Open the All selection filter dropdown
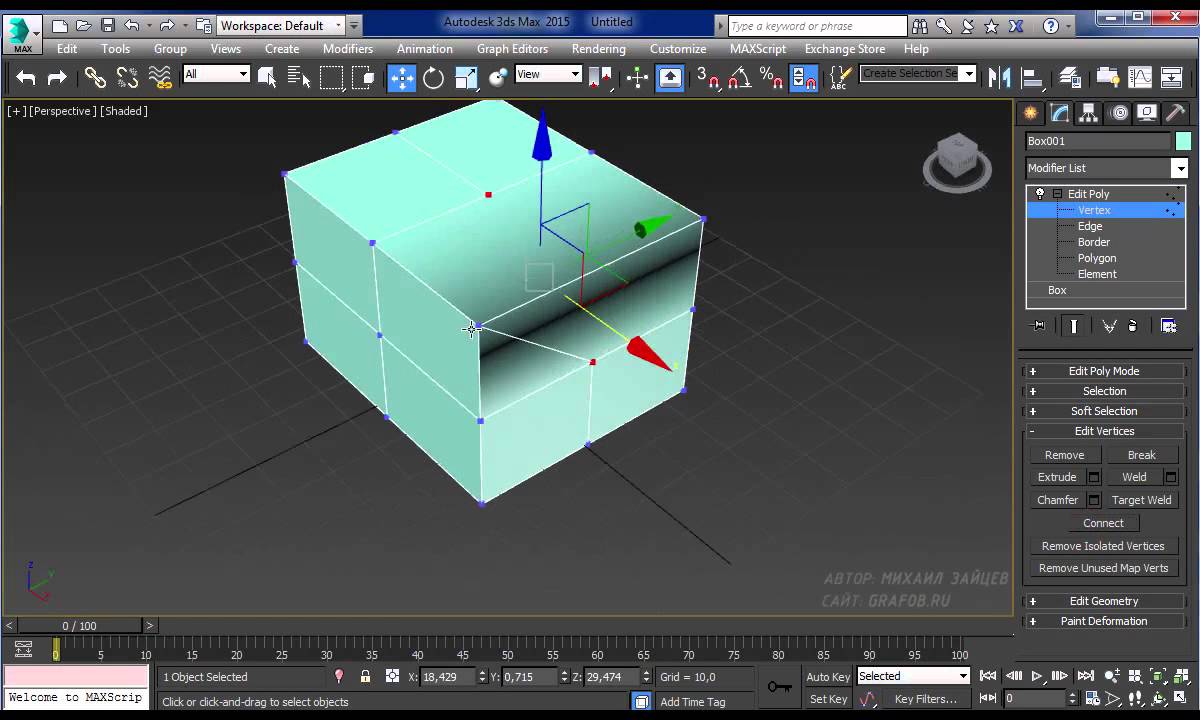Image resolution: width=1200 pixels, height=720 pixels. pos(216,74)
